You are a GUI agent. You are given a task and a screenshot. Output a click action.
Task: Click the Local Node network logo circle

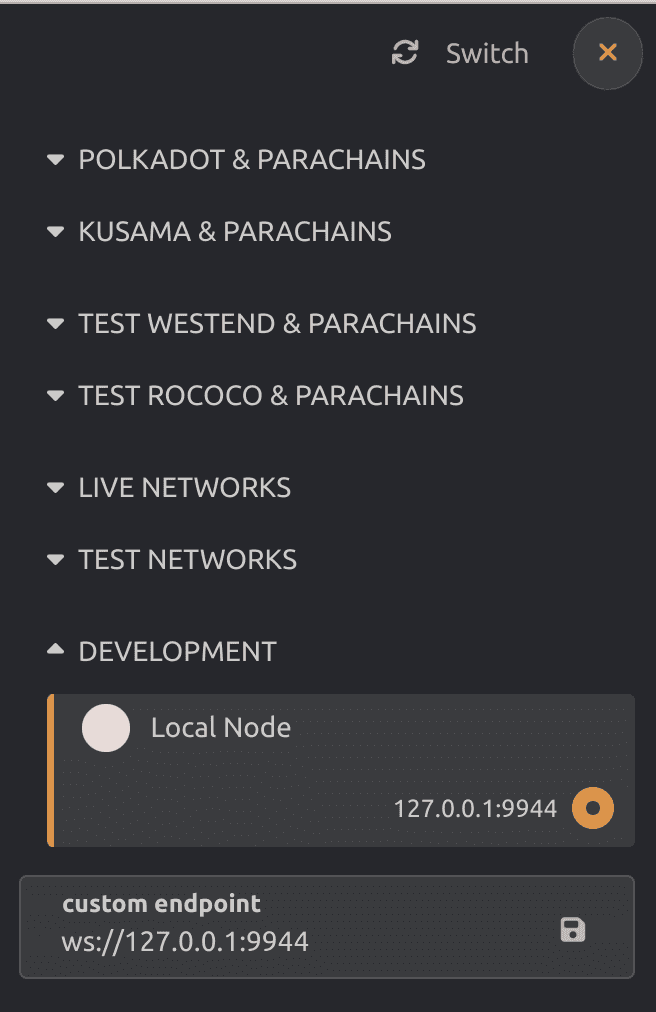coord(106,728)
